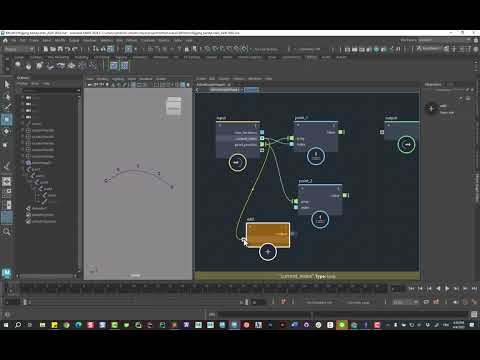Image resolution: width=480 pixels, height=360 pixels.
Task: Open the menu set dropdown in status line
Action: [x=19, y=49]
